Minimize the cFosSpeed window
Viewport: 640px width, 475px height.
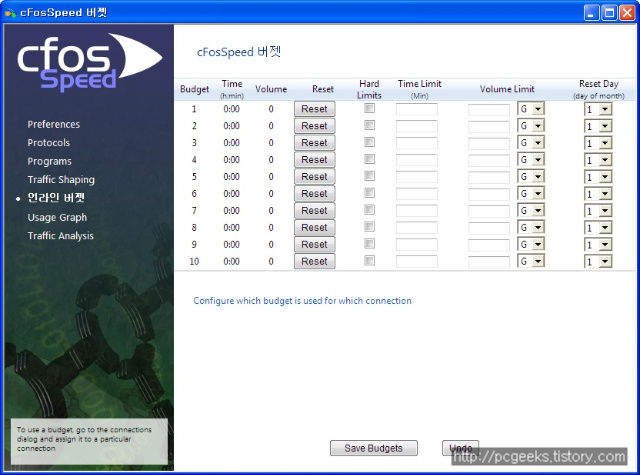pos(591,13)
